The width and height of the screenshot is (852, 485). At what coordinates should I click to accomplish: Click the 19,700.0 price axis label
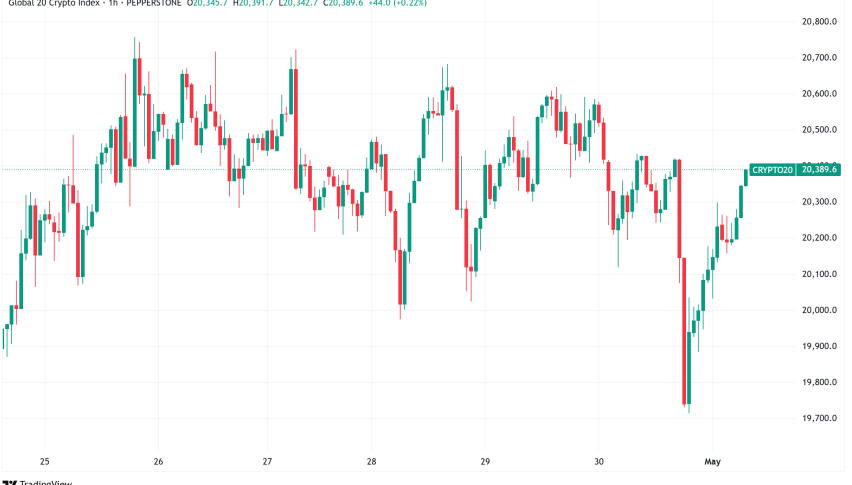click(817, 418)
